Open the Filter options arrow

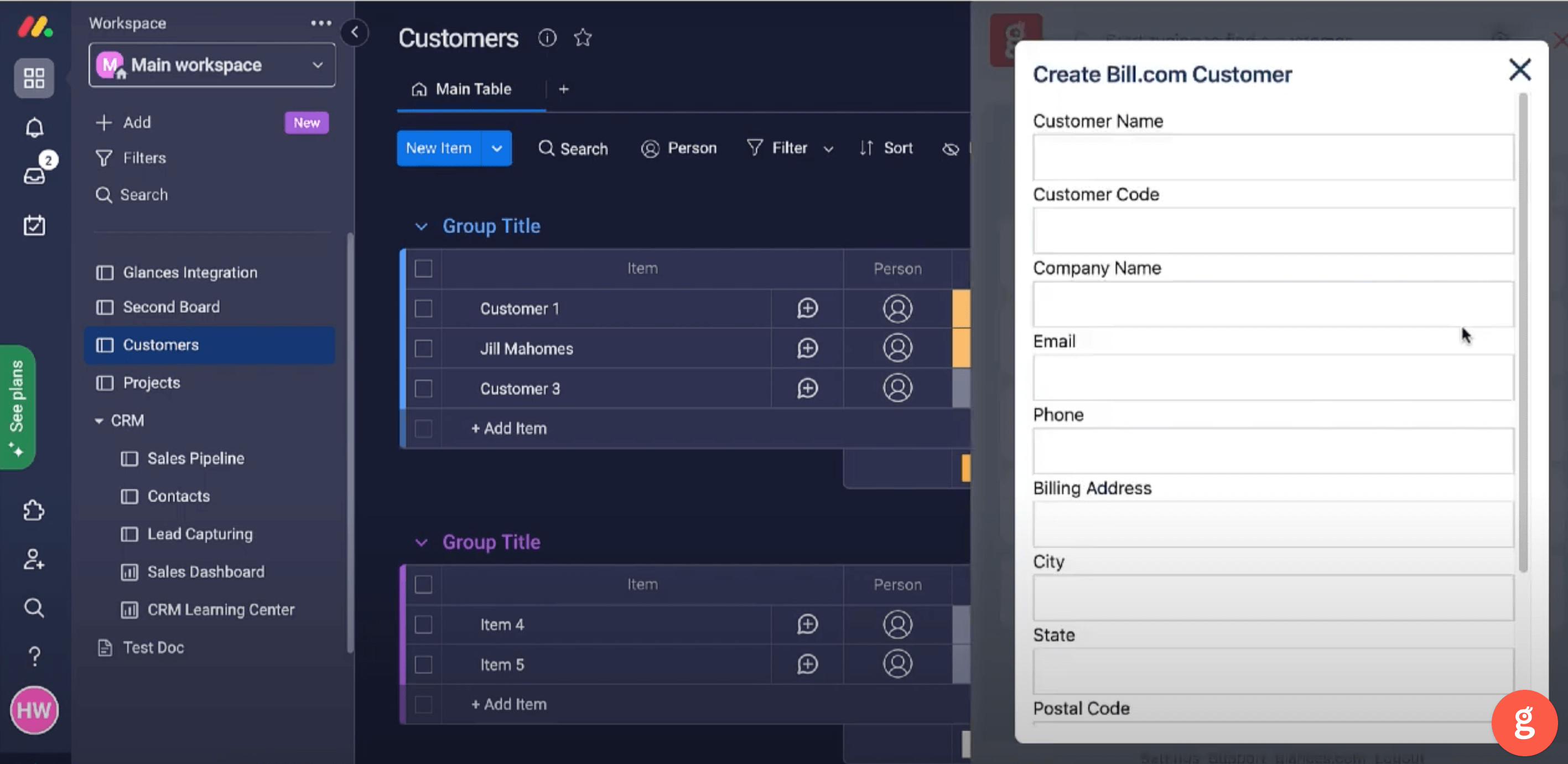pos(828,149)
